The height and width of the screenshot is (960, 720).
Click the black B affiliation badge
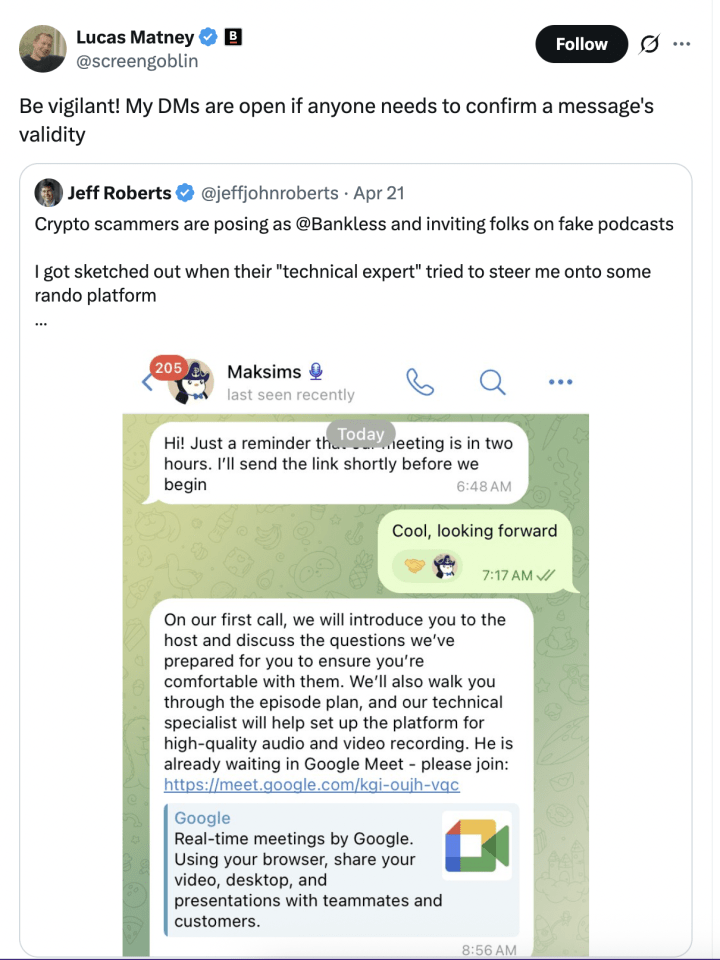(234, 38)
